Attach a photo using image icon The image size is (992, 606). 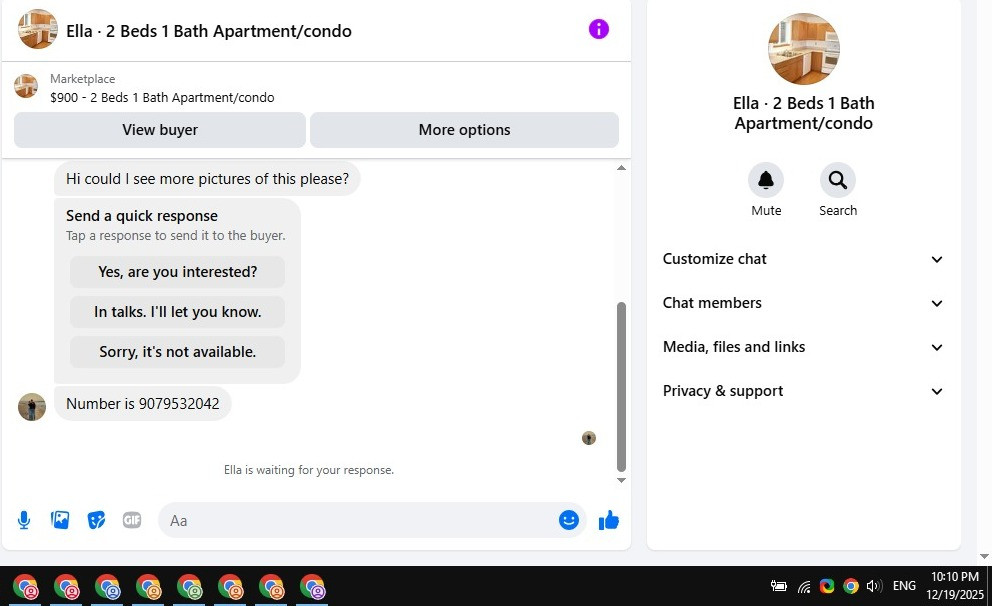pos(60,520)
